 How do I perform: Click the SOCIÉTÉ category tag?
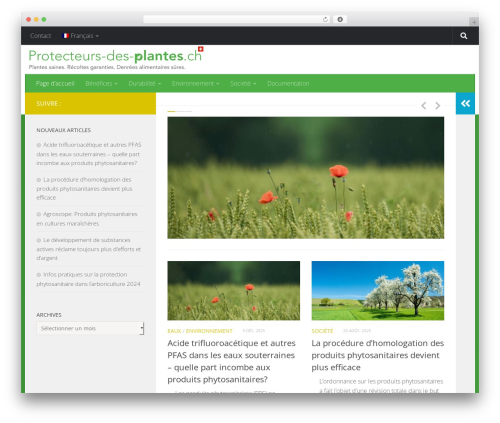click(322, 331)
